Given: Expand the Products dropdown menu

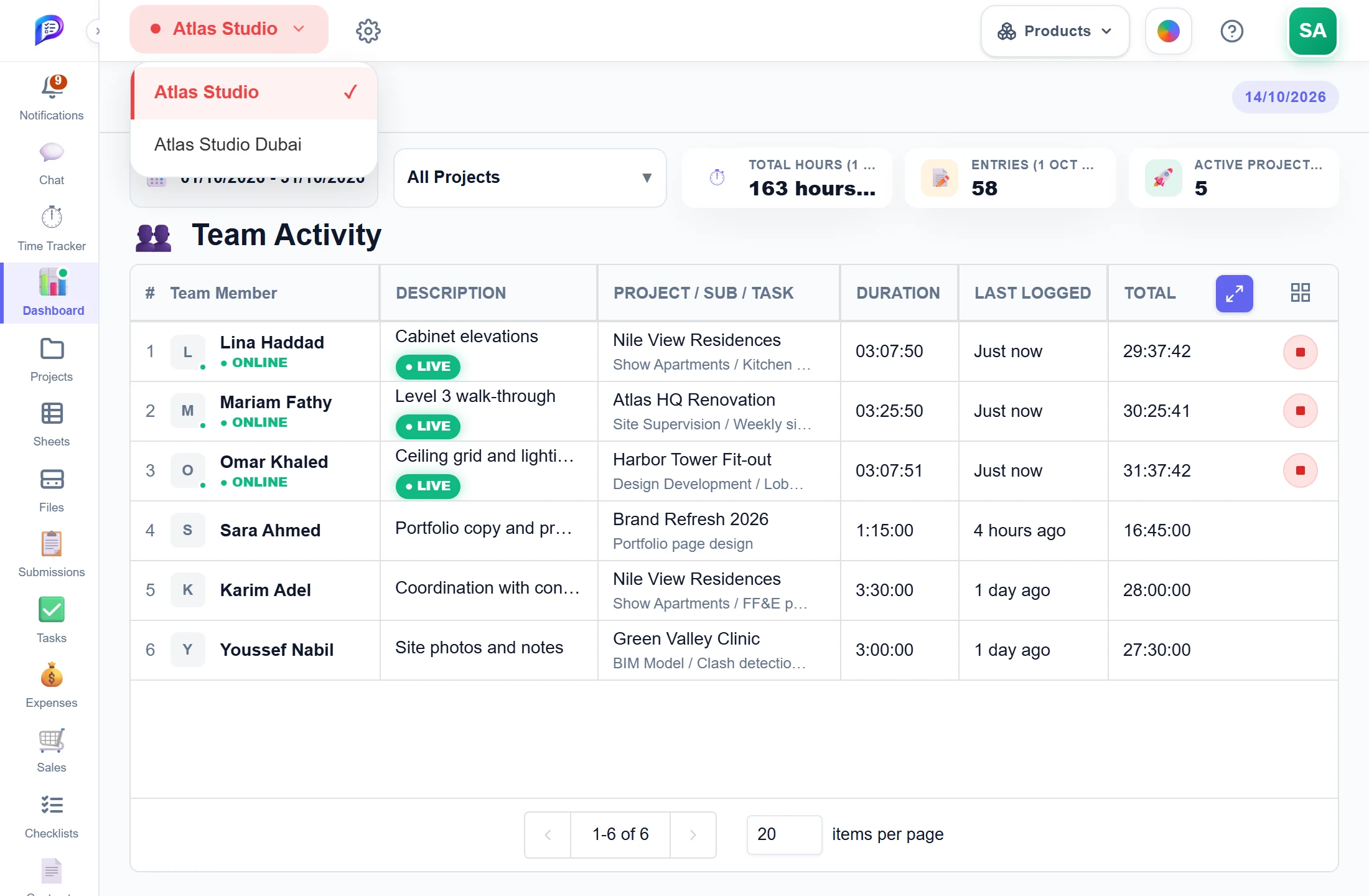Looking at the screenshot, I should click(1055, 31).
